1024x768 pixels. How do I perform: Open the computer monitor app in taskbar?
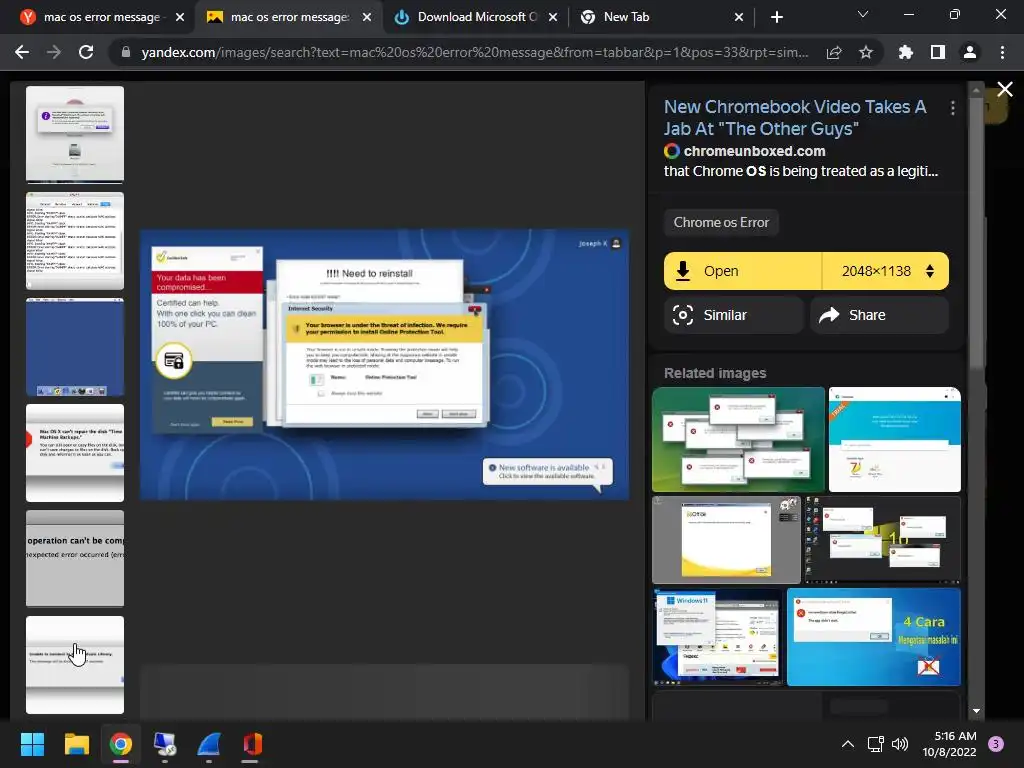click(165, 744)
